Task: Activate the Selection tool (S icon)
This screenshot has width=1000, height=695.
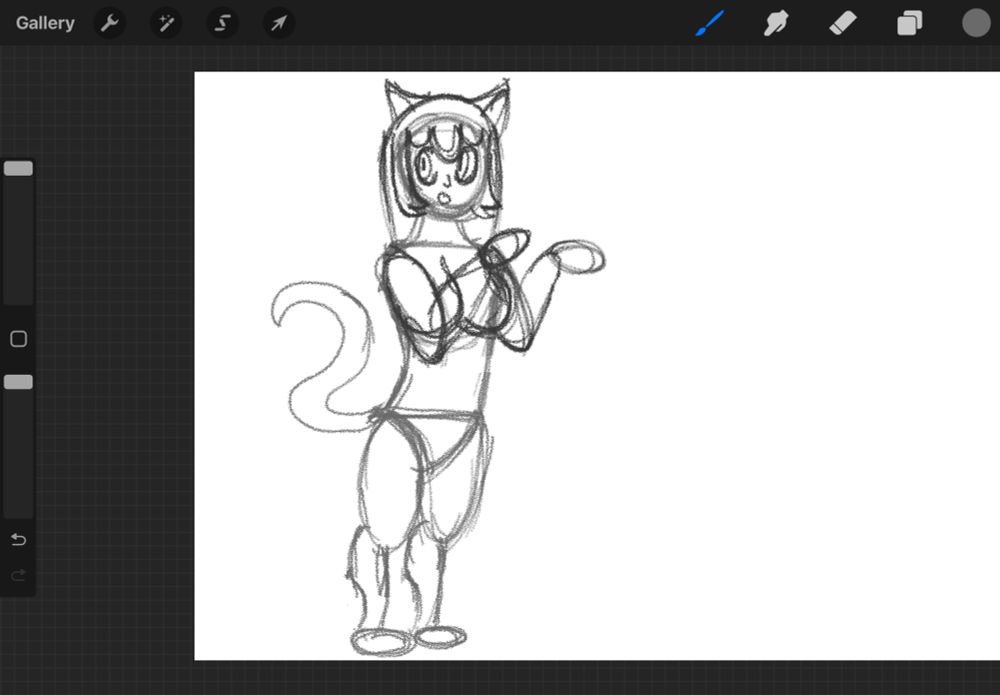Action: tap(222, 24)
